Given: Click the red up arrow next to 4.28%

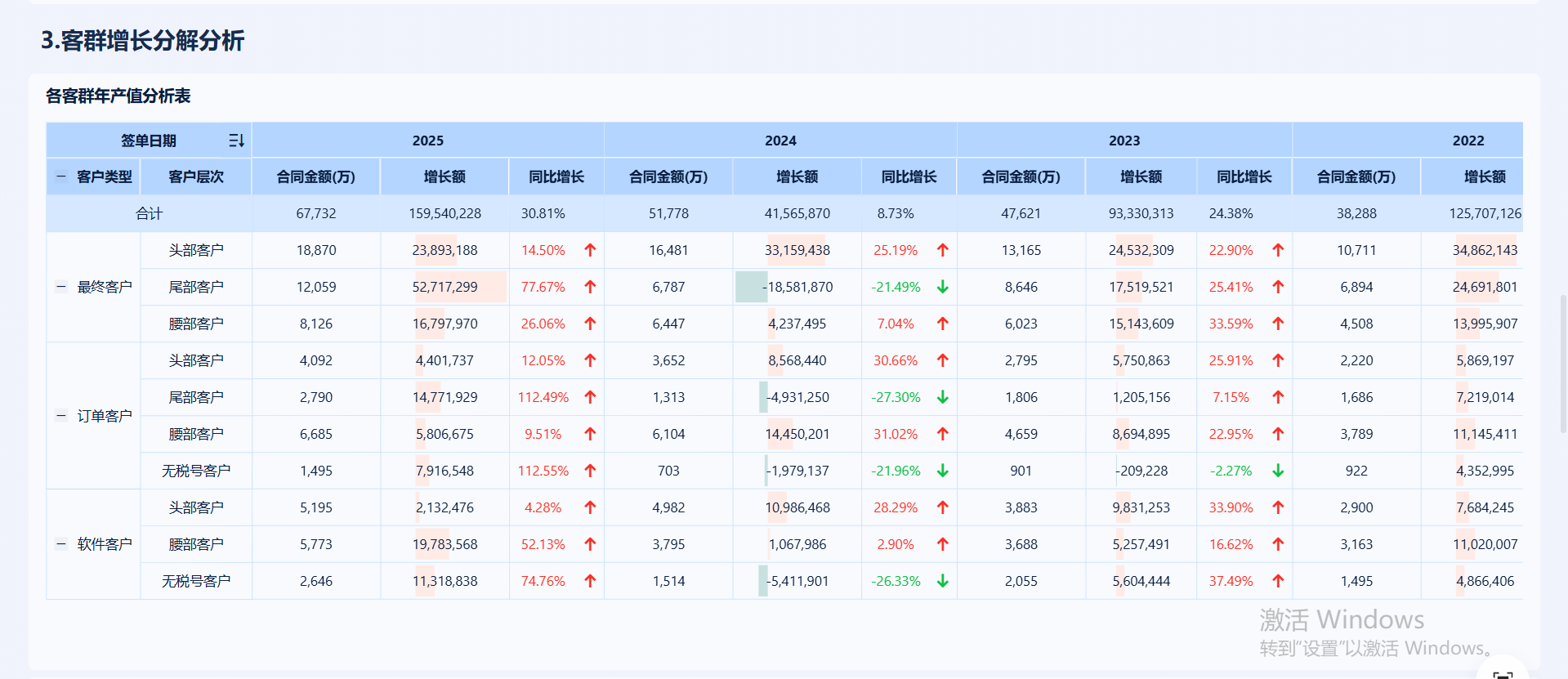Looking at the screenshot, I should (590, 507).
